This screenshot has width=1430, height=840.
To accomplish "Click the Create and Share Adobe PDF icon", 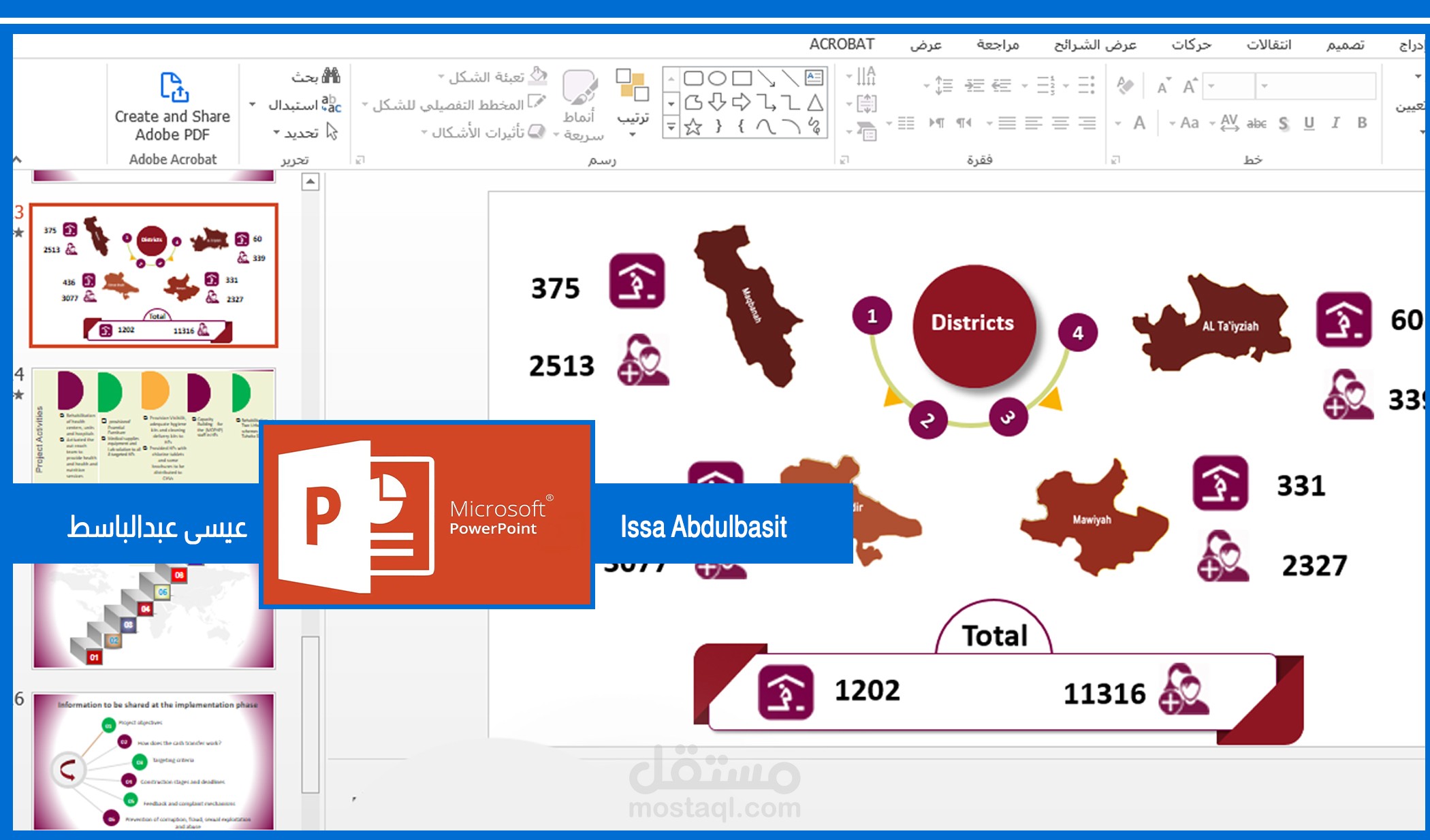I will [174, 87].
